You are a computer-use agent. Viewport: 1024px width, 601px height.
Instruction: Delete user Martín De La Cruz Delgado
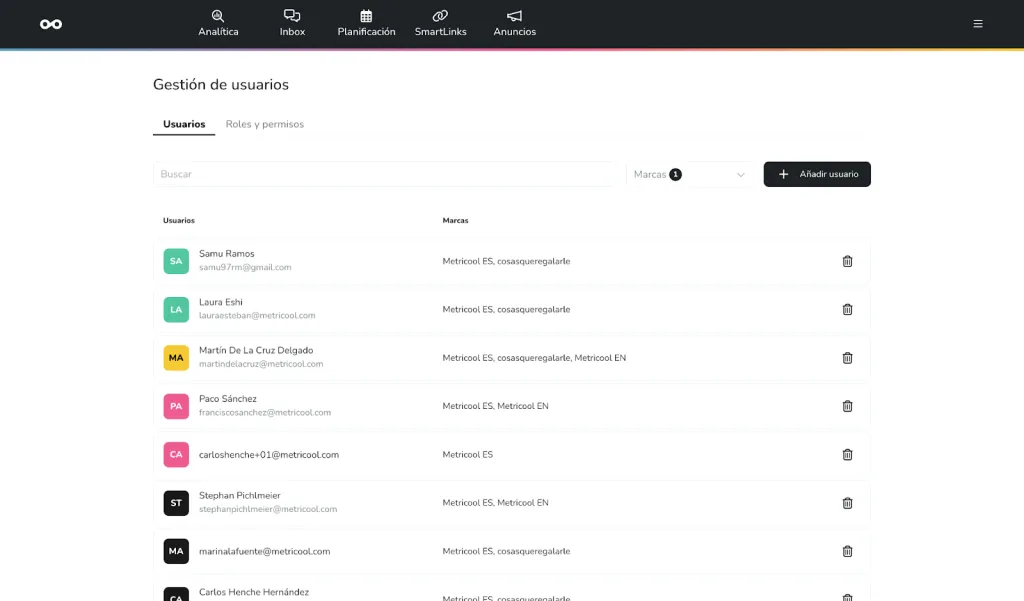coord(847,358)
